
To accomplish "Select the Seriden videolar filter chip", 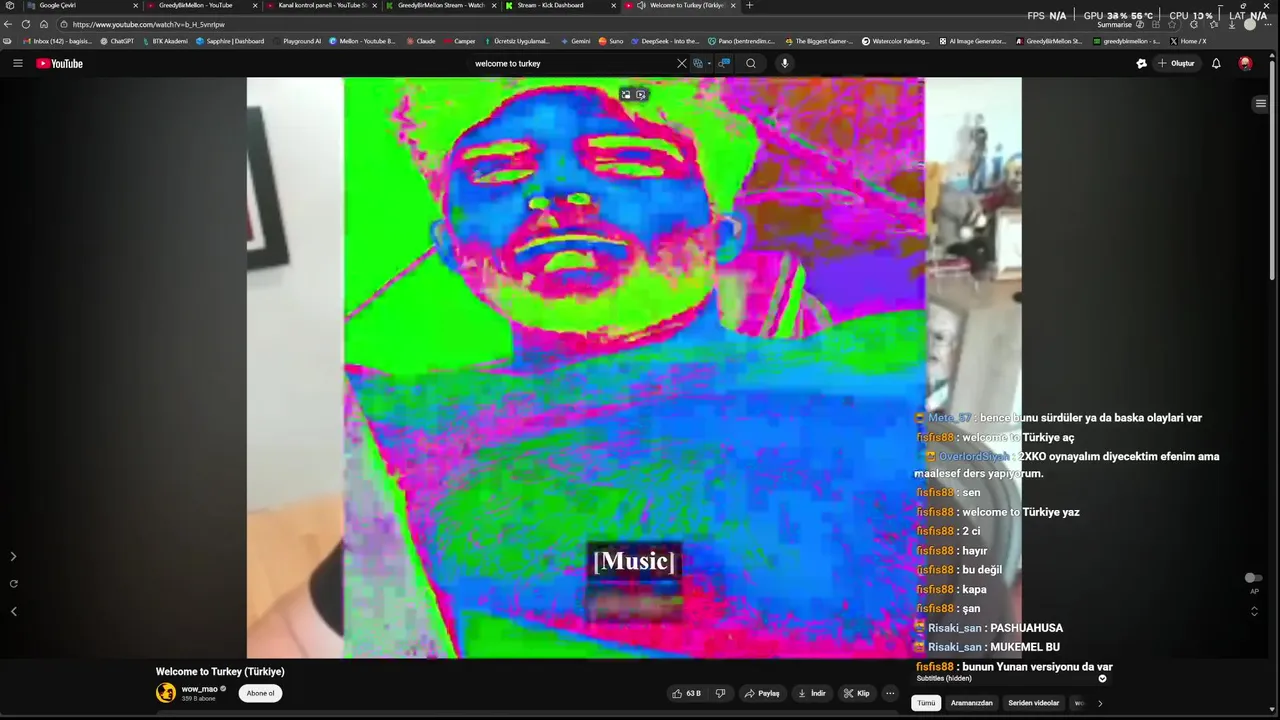I will 1033,703.
